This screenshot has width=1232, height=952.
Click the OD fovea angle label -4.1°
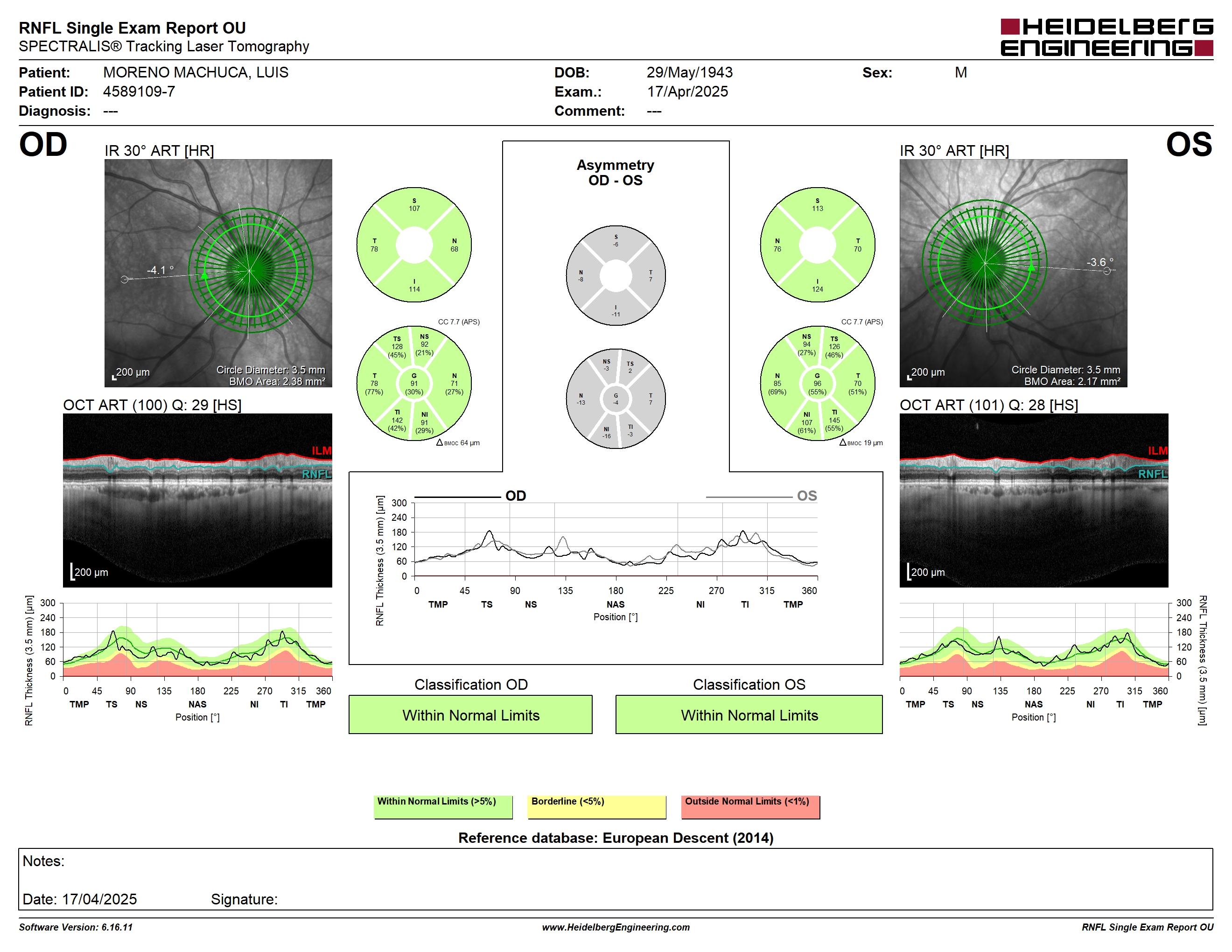tap(160, 270)
